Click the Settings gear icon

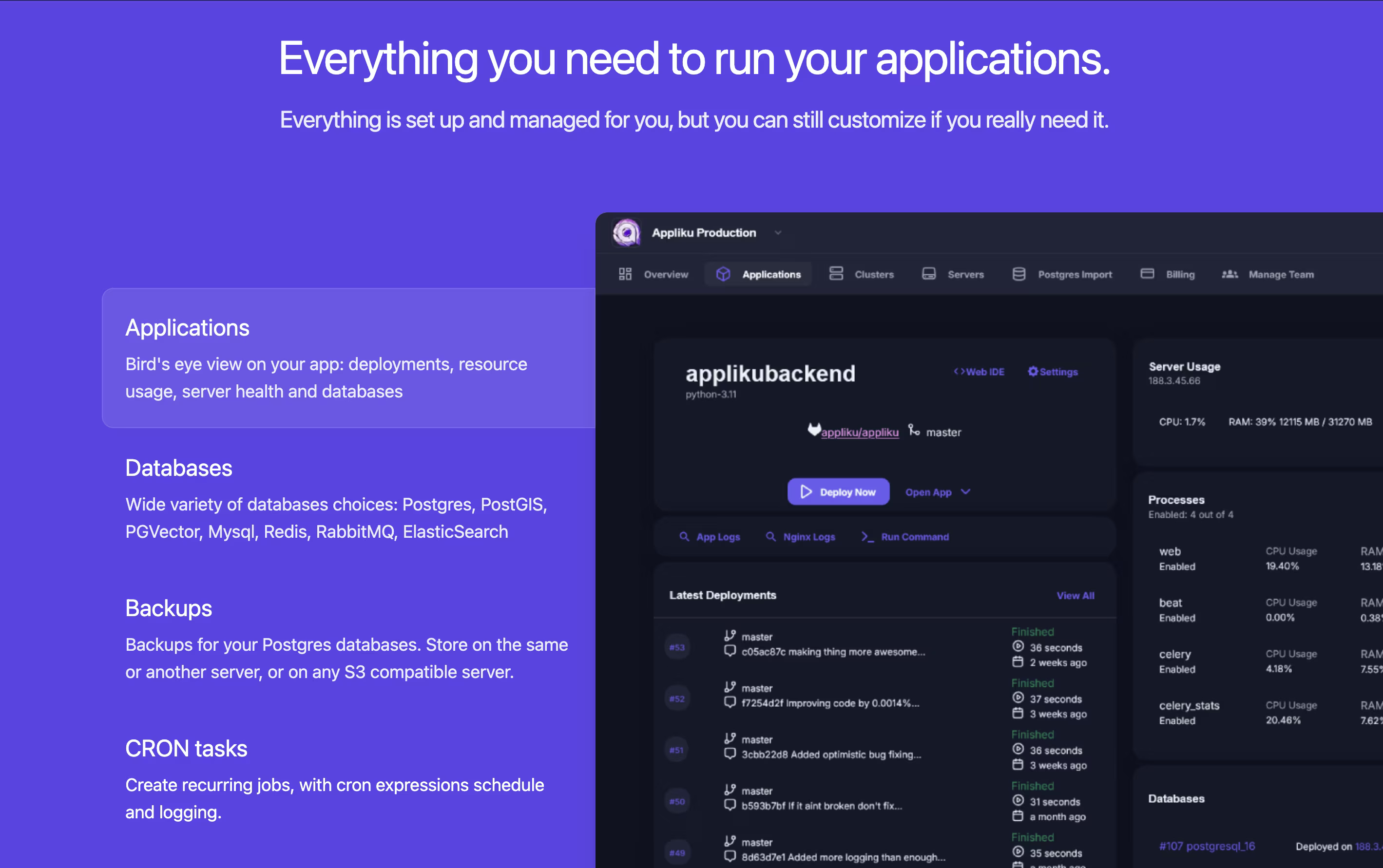1033,372
